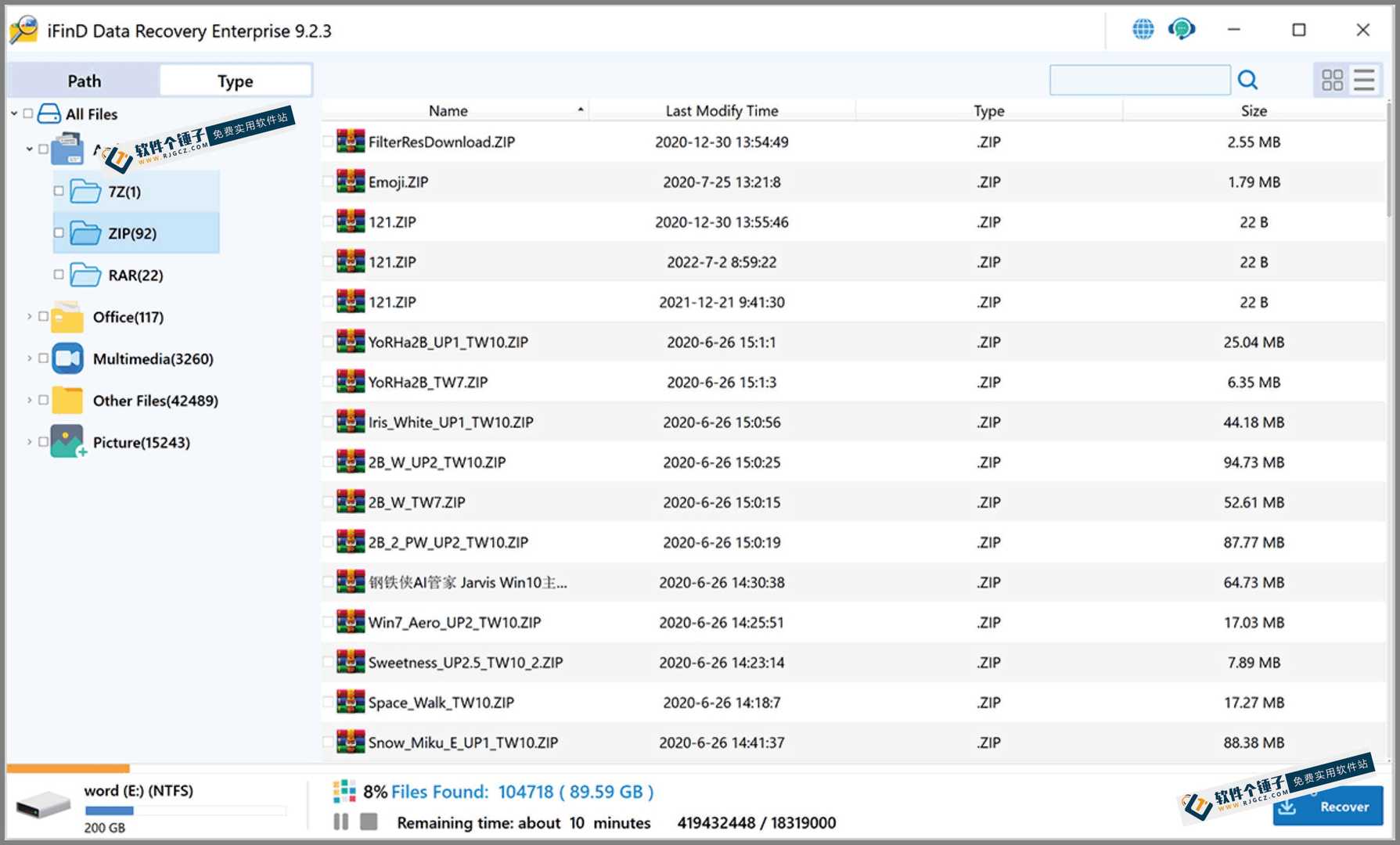This screenshot has height=845, width=1400.
Task: Click inside the search input field
Action: pos(1139,80)
